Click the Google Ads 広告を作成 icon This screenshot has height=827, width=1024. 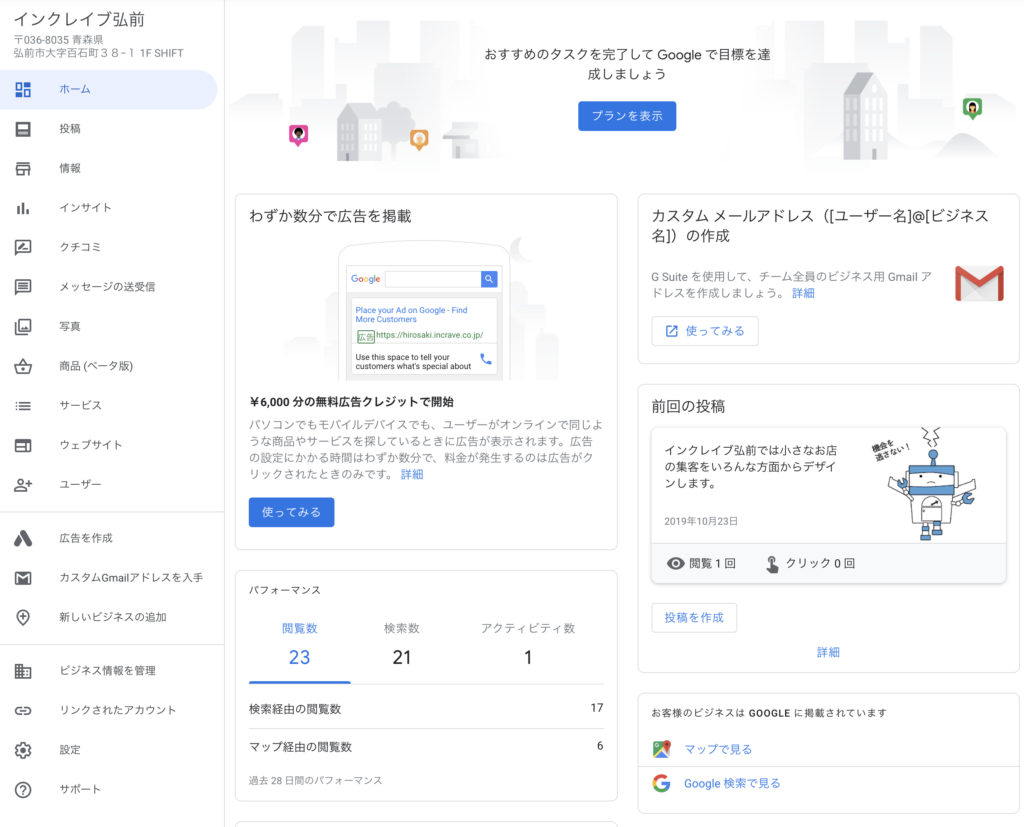[23, 538]
